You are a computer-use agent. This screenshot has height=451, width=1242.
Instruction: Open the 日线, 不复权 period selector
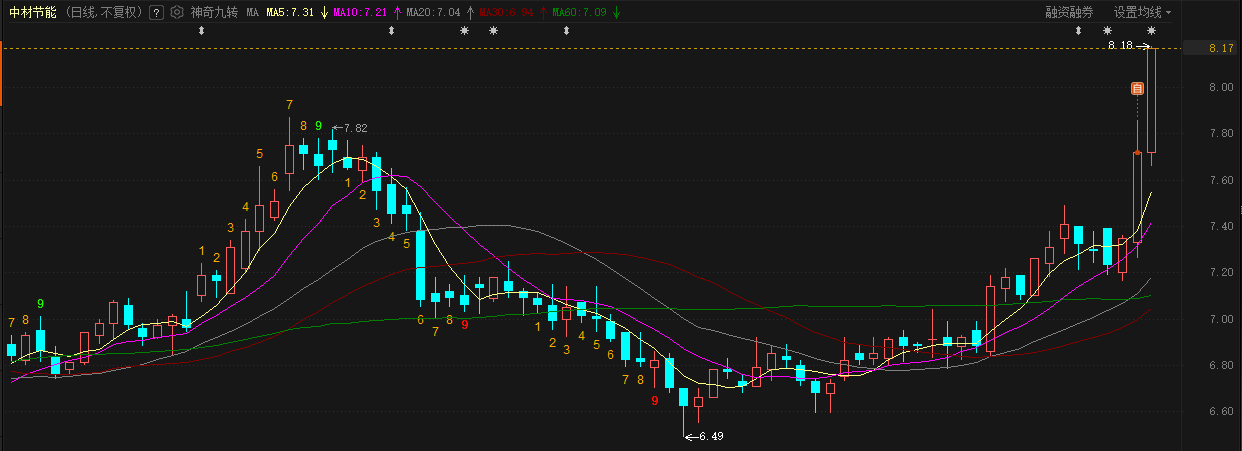(105, 13)
